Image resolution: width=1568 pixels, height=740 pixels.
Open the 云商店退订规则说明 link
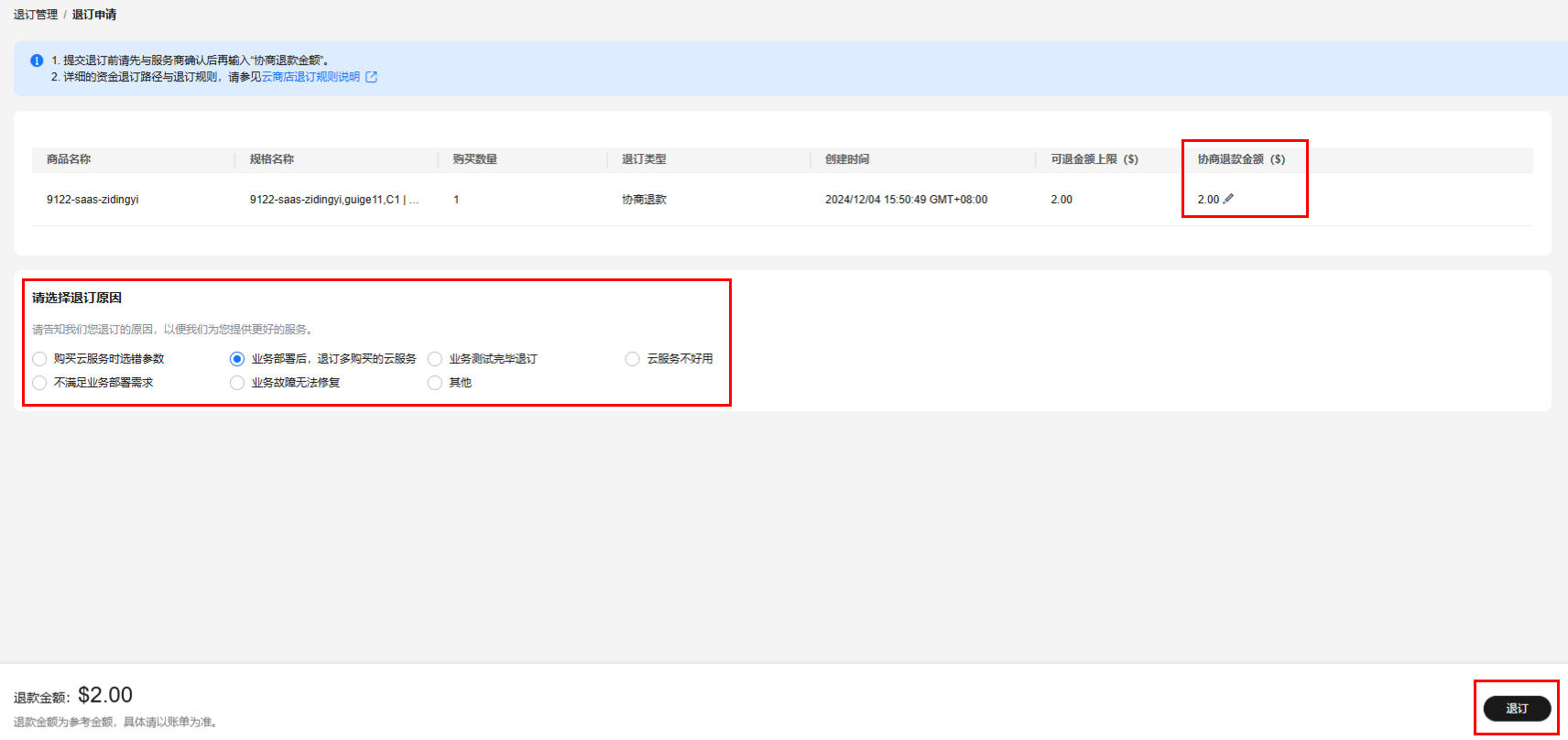pyautogui.click(x=310, y=77)
